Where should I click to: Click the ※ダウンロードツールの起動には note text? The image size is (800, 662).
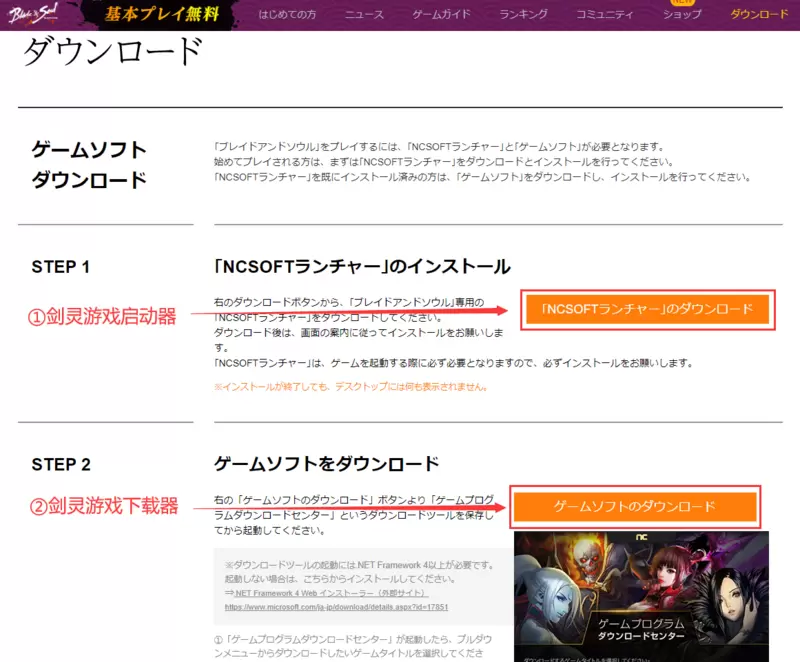click(x=359, y=572)
